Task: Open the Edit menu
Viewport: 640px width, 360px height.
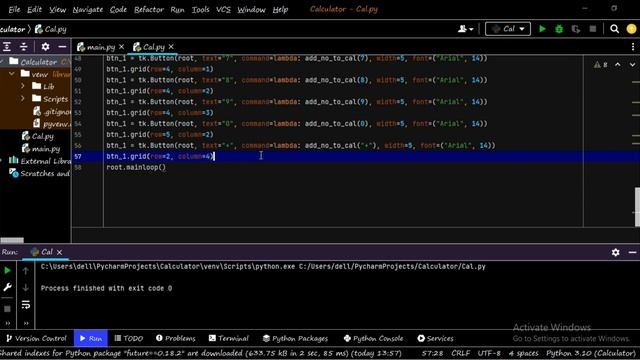Action: [x=34, y=9]
